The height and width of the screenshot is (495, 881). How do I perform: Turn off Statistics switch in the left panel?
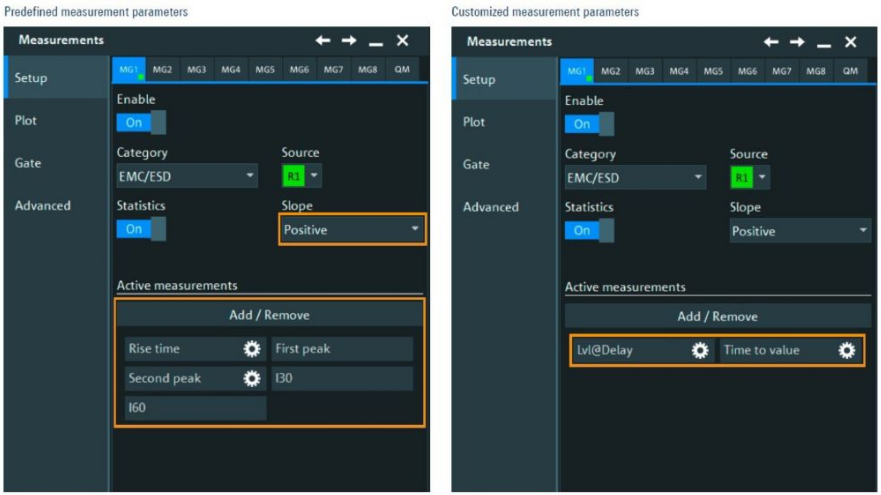(x=141, y=228)
